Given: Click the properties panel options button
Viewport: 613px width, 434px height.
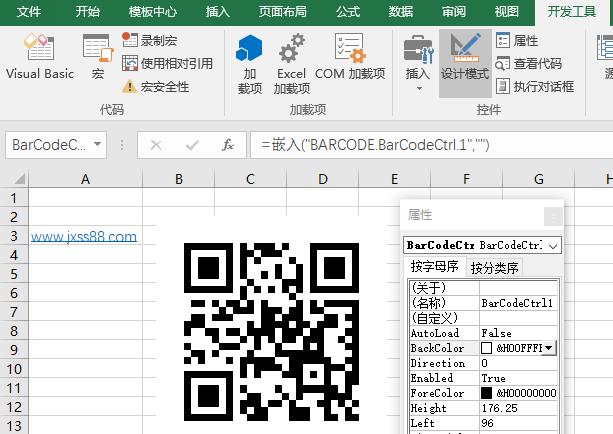Looking at the screenshot, I should (x=553, y=216).
